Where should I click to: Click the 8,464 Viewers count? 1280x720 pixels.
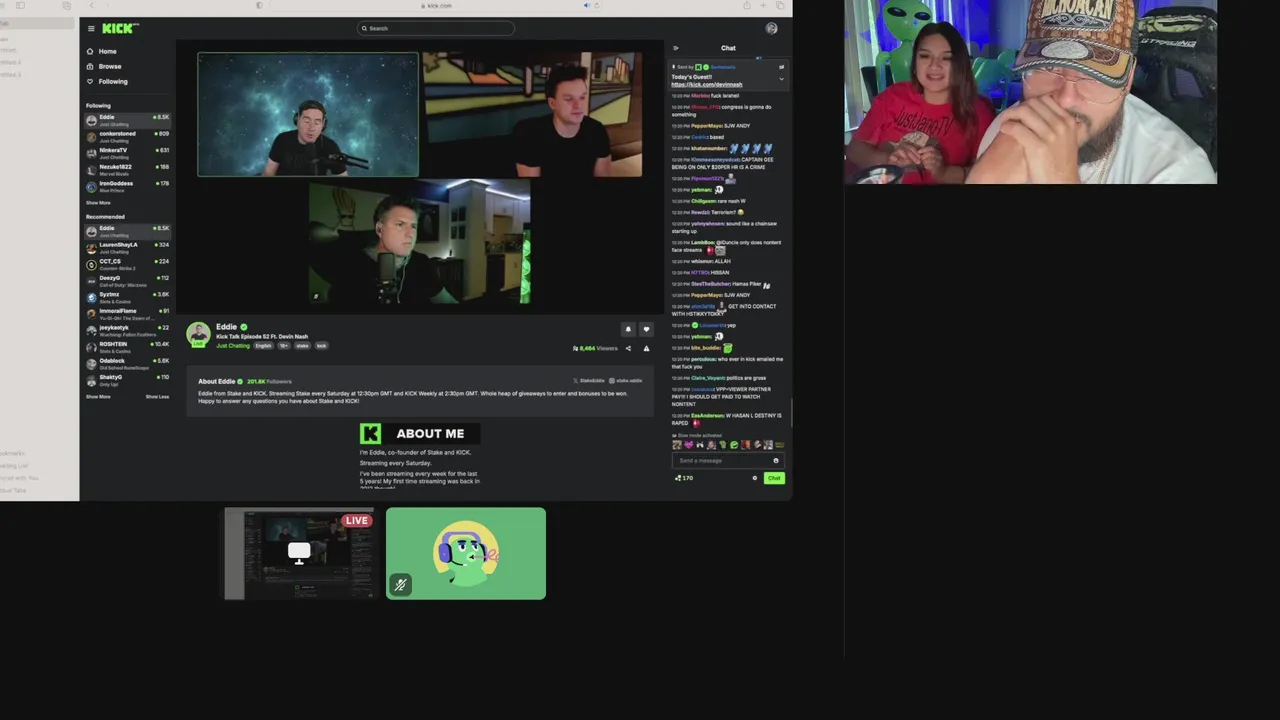click(595, 348)
